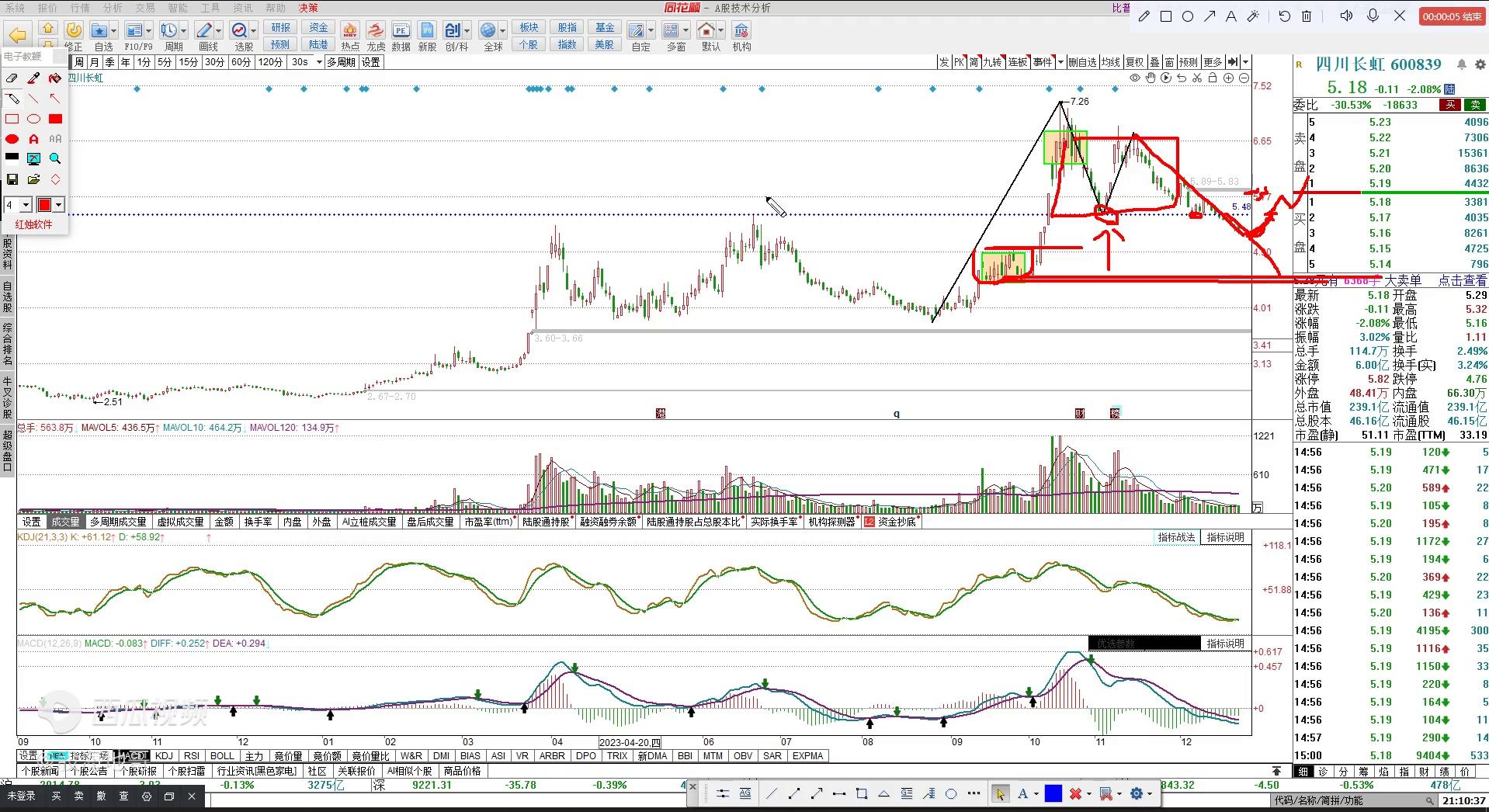Viewport: 1489px width, 812px height.
Task: Open the 决策 menu
Action: pos(308,8)
